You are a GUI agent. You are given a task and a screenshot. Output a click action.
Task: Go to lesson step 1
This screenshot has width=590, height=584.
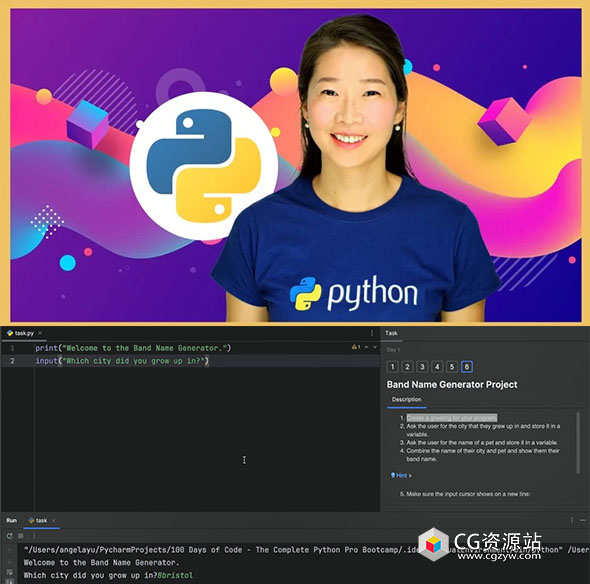[392, 367]
